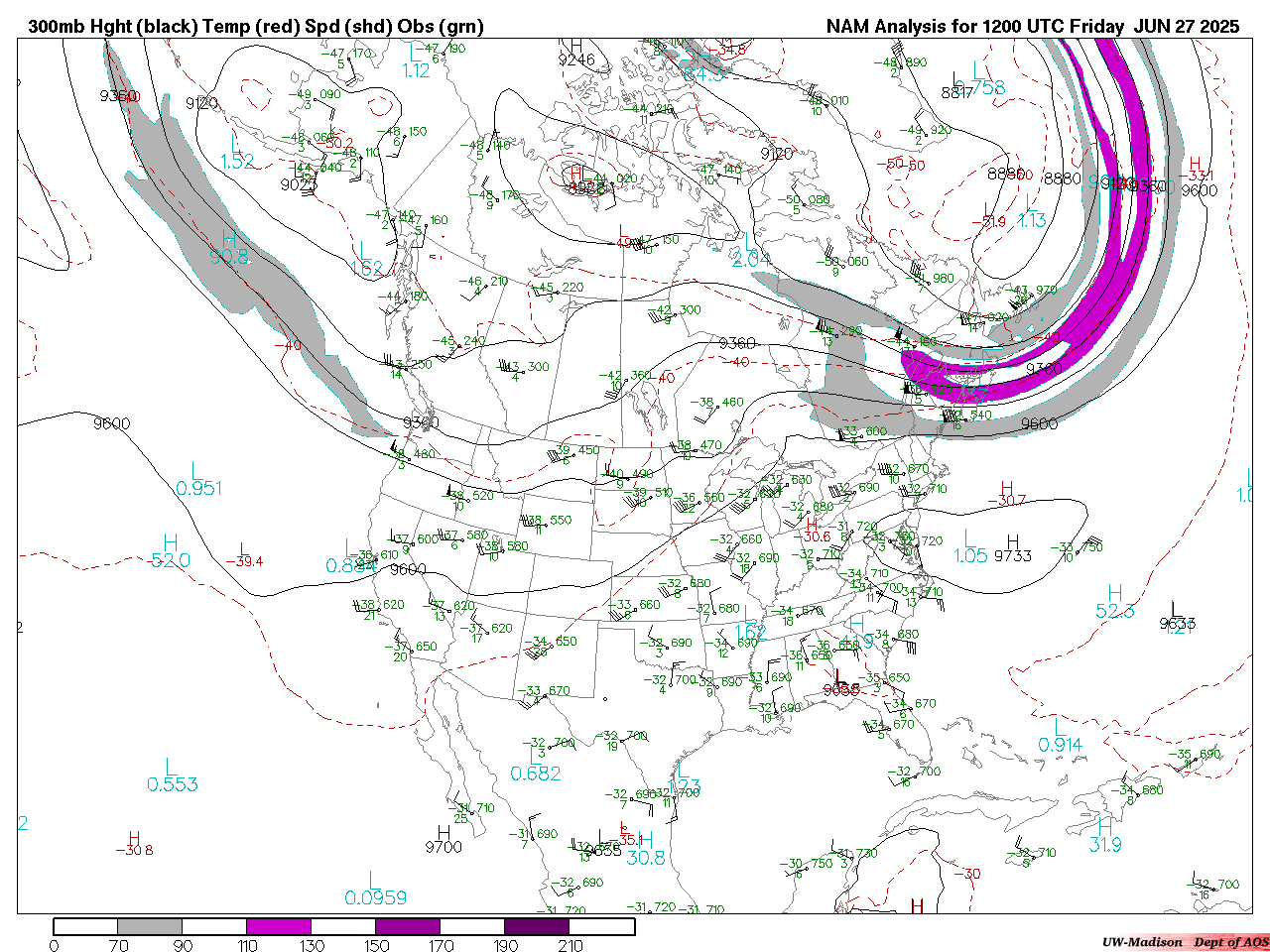Click the gray 70-90 legend swatch

click(x=150, y=926)
